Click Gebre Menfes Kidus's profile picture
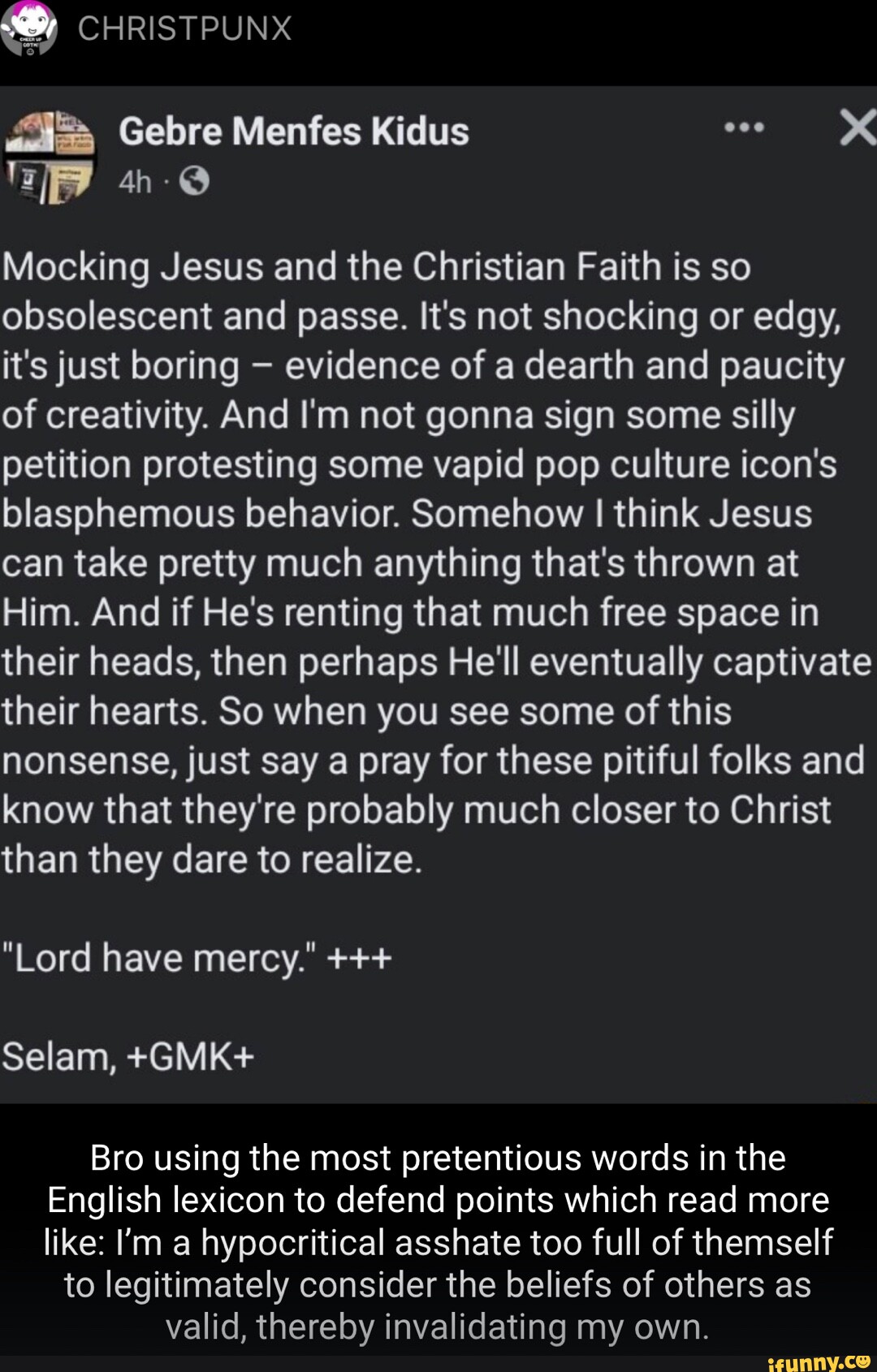 pos(54,155)
